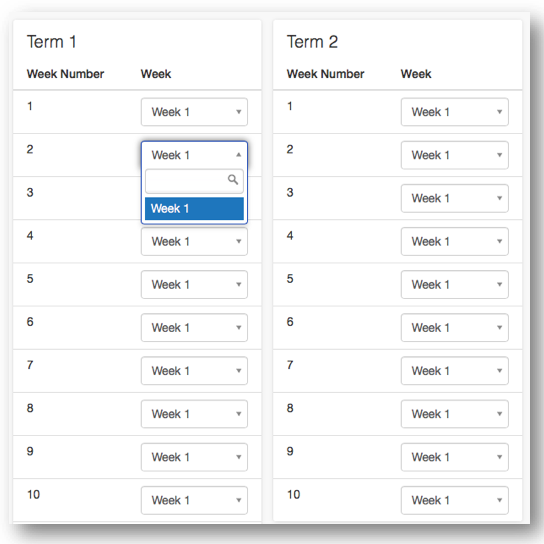Open Term 2 week 10 dropdown
Viewport: 544px width, 544px height.
[455, 500]
